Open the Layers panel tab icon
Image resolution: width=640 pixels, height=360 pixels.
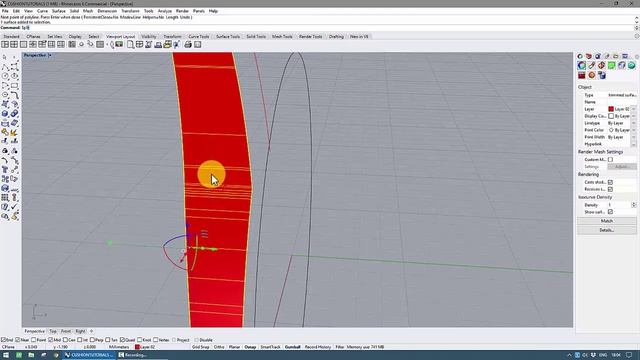pos(589,56)
